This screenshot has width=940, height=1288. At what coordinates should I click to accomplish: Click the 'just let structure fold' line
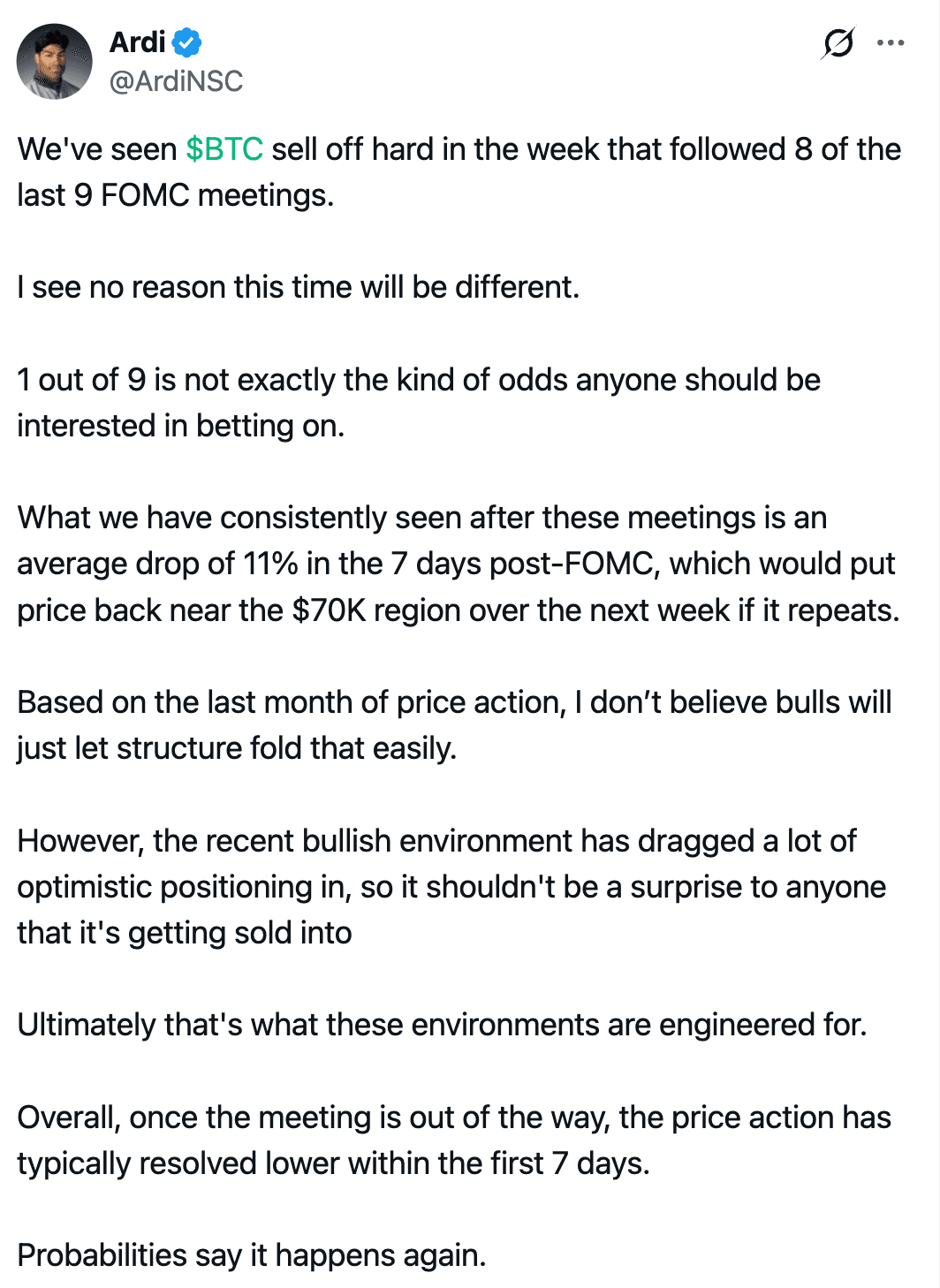(x=237, y=748)
